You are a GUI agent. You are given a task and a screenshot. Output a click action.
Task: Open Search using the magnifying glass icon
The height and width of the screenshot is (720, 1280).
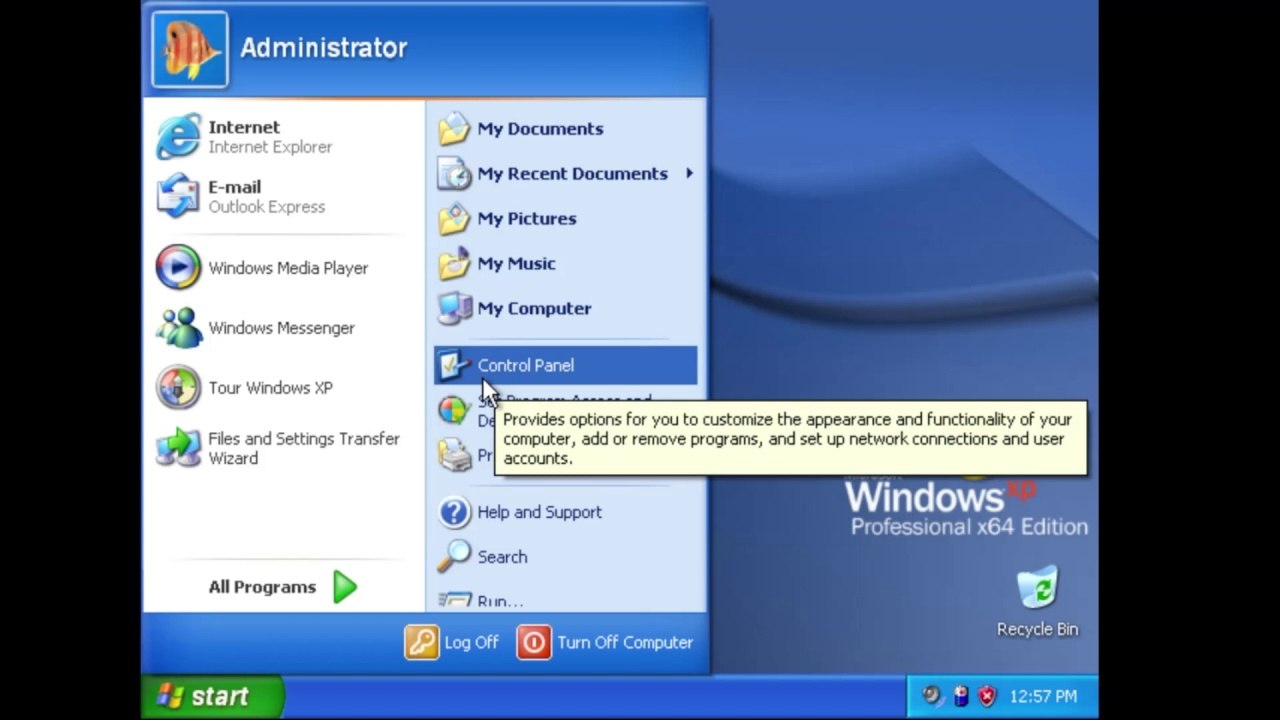click(454, 557)
